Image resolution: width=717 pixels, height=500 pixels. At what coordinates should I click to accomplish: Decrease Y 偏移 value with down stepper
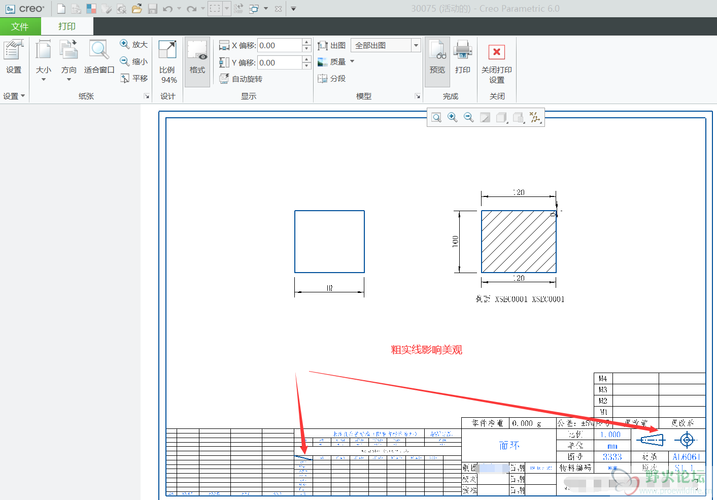coord(307,65)
